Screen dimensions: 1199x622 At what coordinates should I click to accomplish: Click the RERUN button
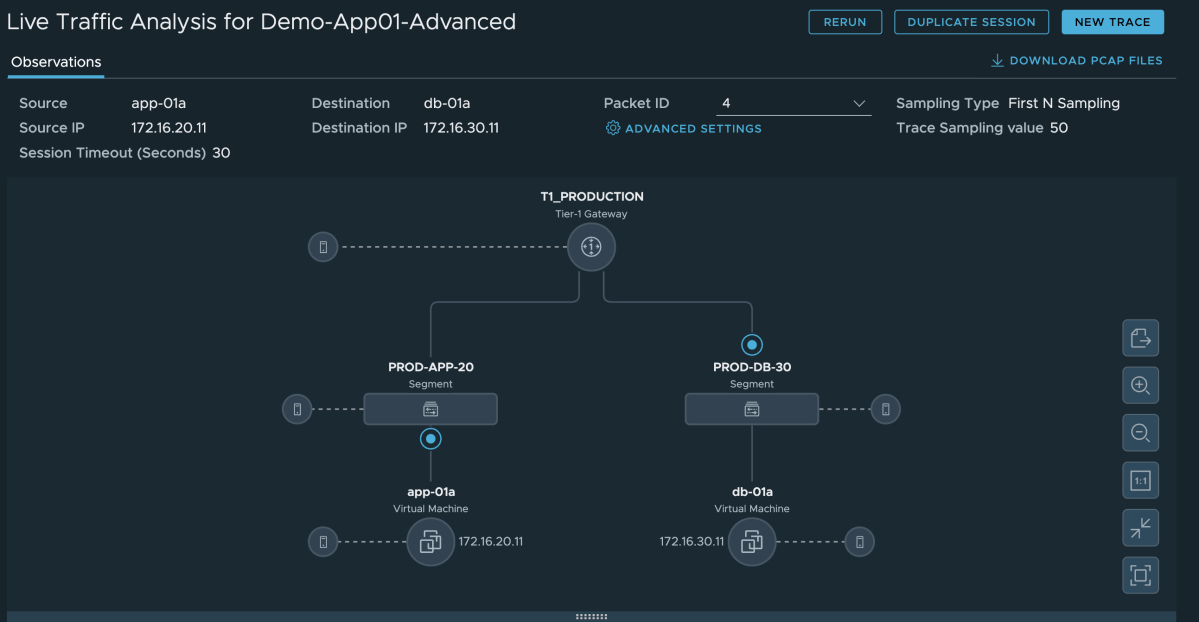pyautogui.click(x=844, y=21)
